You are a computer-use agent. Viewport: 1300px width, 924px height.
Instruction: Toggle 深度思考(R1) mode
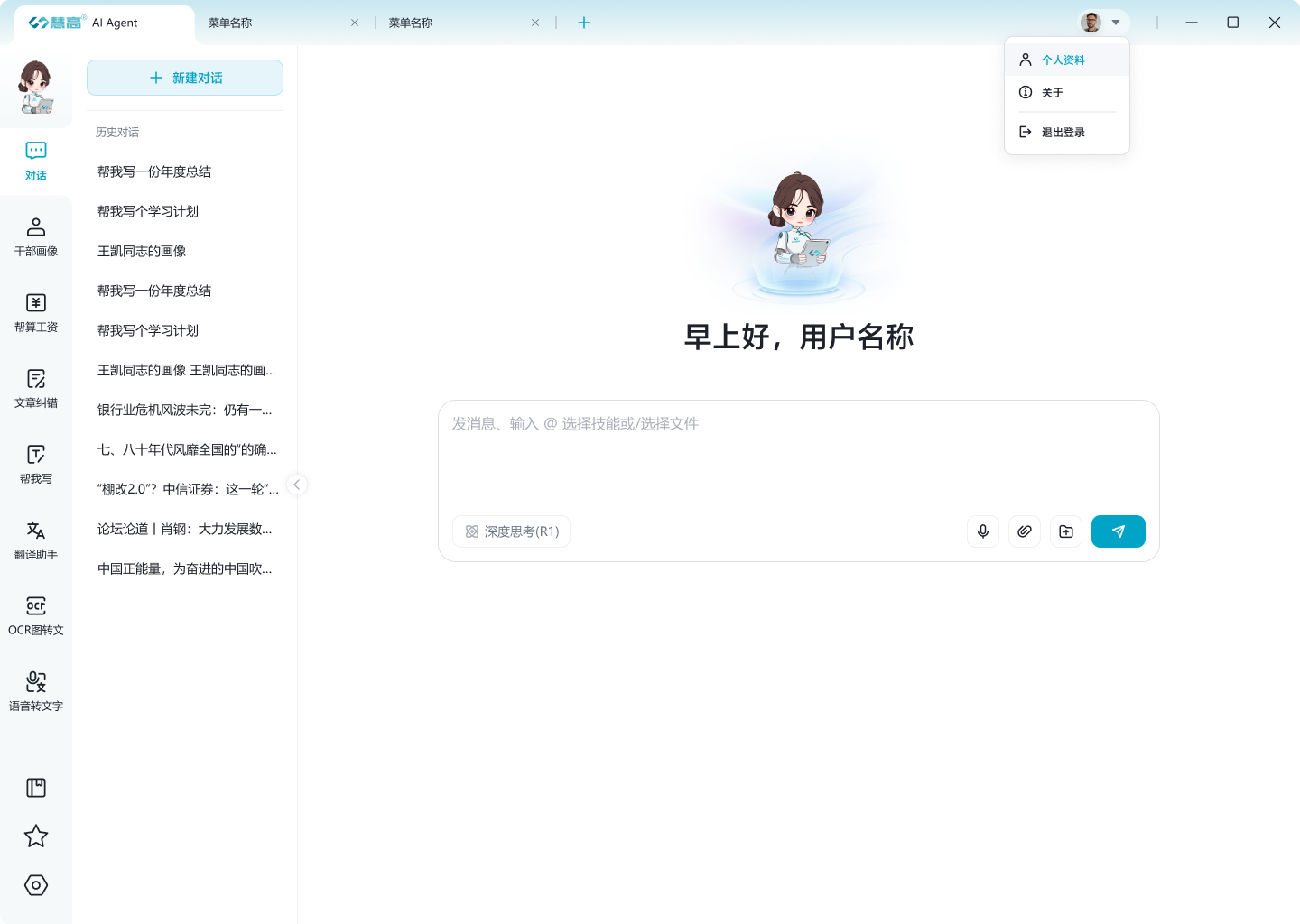coord(511,531)
